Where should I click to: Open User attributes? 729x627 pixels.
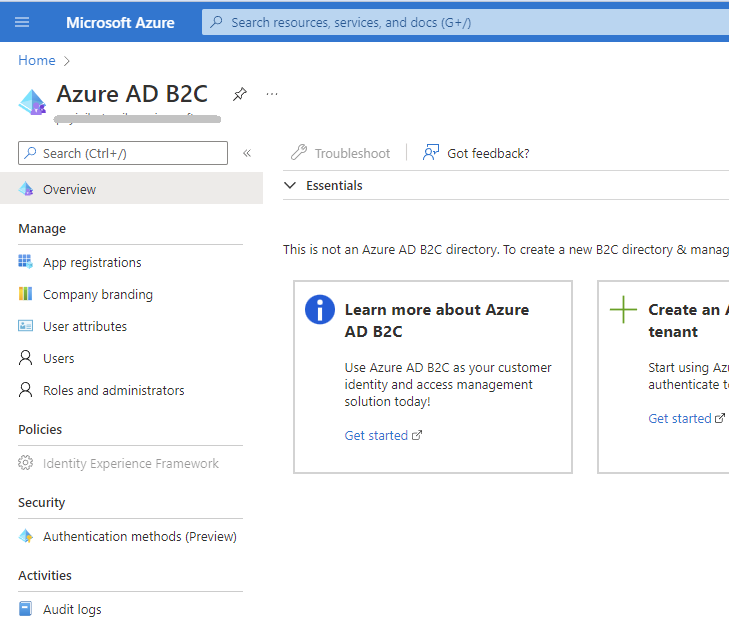tap(85, 327)
